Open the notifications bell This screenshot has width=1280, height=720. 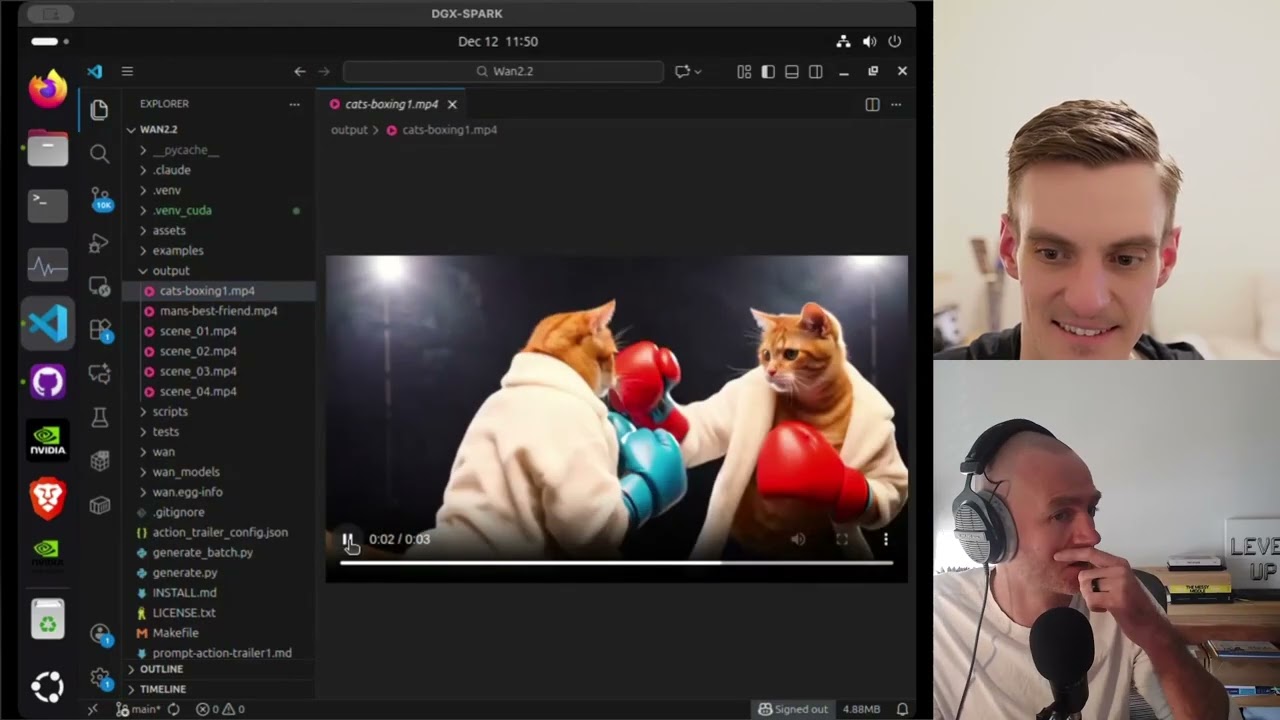[902, 709]
